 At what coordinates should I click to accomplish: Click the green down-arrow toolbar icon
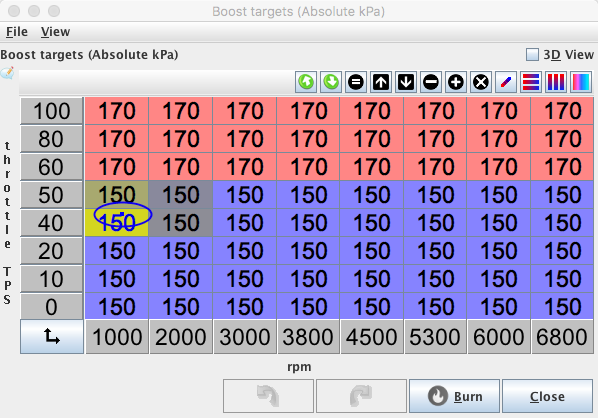[x=331, y=82]
